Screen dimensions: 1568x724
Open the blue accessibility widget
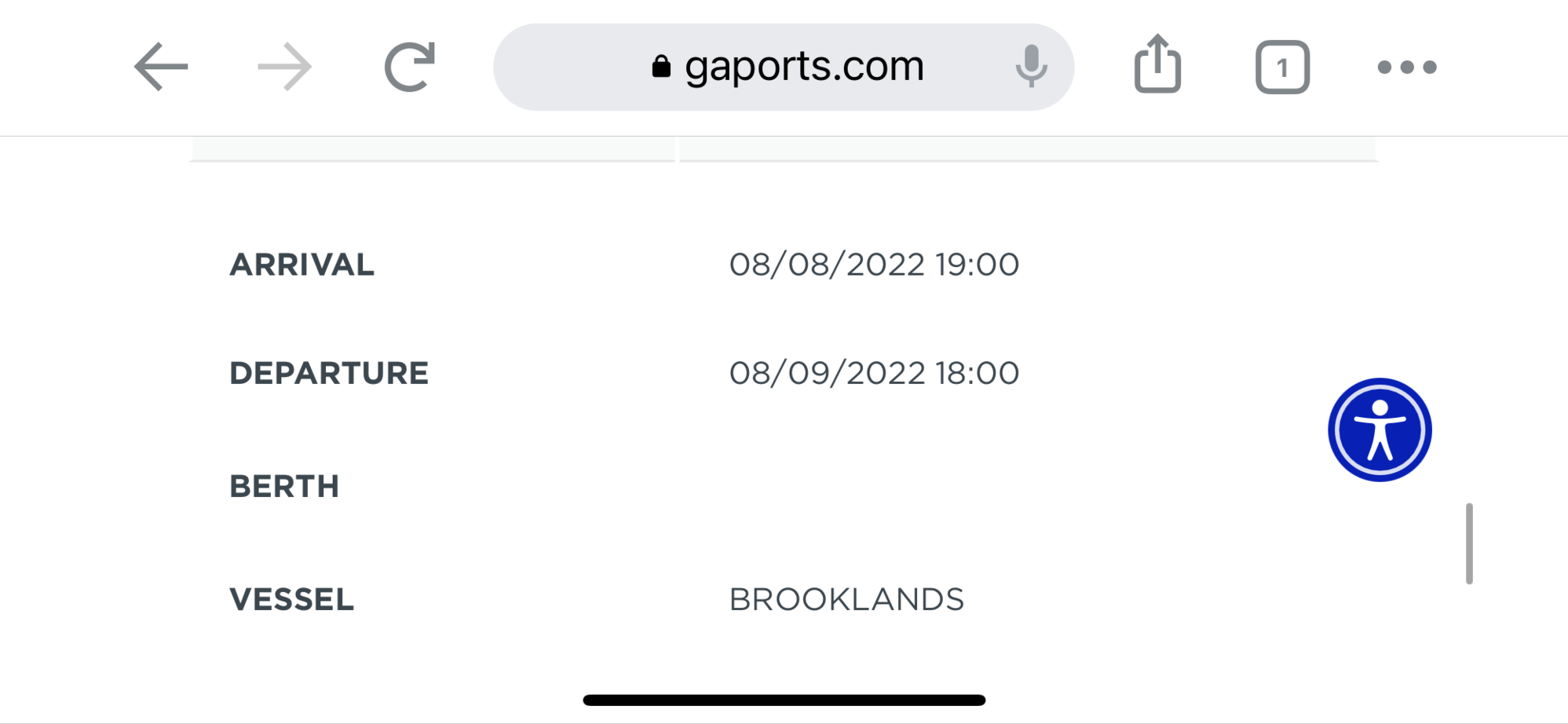click(x=1380, y=430)
